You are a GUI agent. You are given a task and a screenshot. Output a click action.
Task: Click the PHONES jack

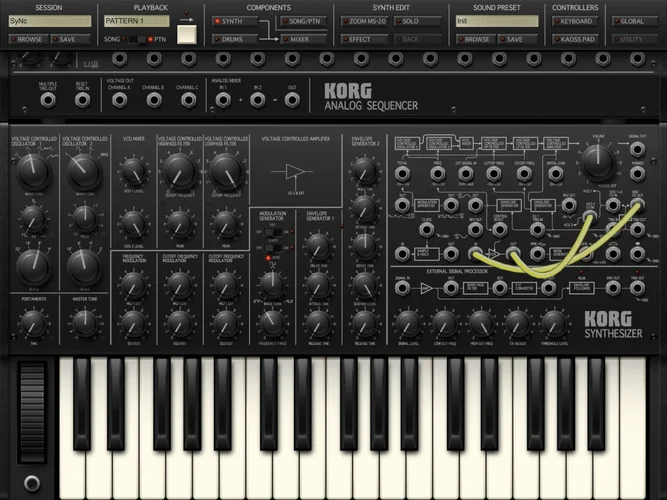(x=637, y=174)
